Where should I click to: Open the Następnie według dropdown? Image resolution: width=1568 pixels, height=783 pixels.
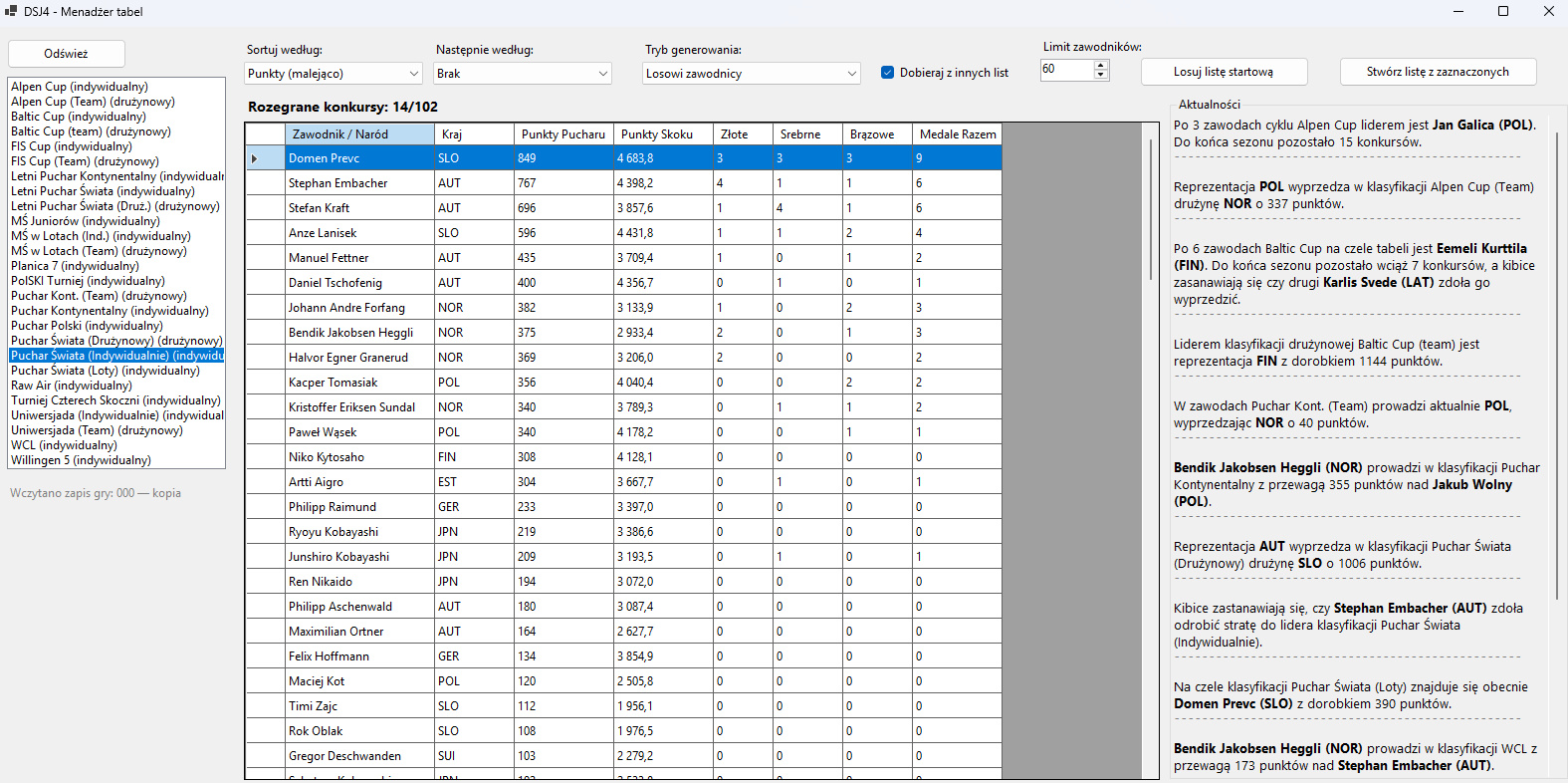pos(523,74)
